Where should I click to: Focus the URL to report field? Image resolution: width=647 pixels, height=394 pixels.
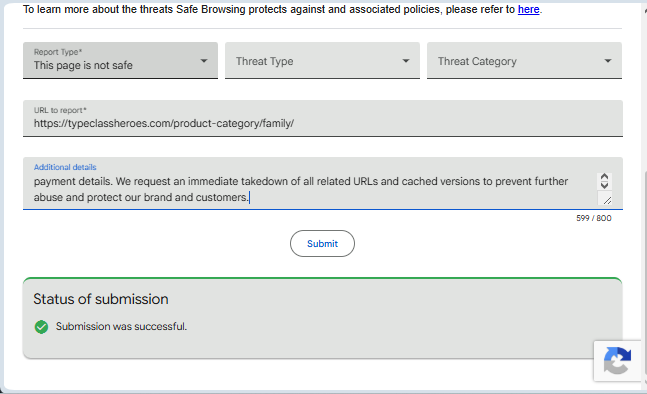coord(323,118)
